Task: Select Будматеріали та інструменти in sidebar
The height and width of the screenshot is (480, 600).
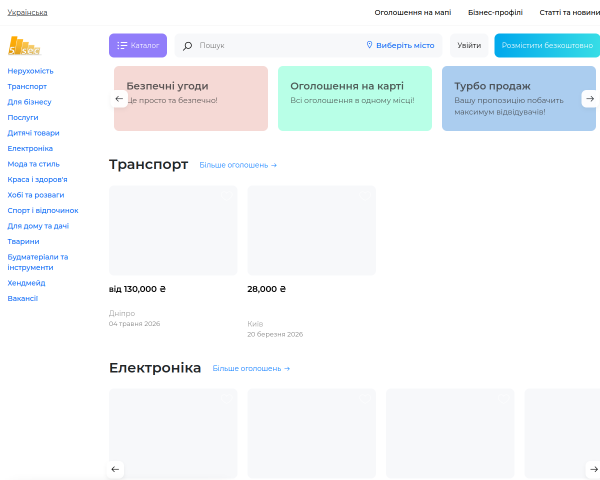Action: (38, 262)
